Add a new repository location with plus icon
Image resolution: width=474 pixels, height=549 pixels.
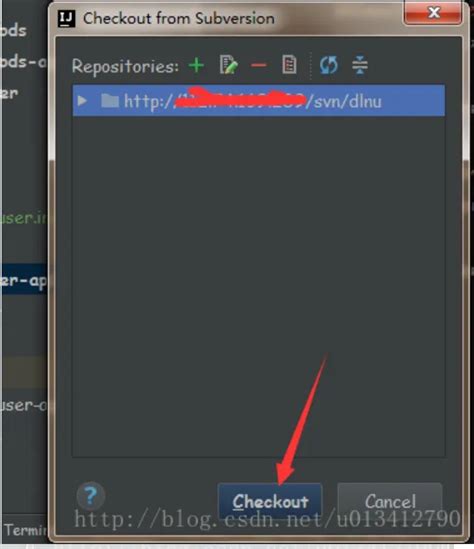[x=196, y=65]
